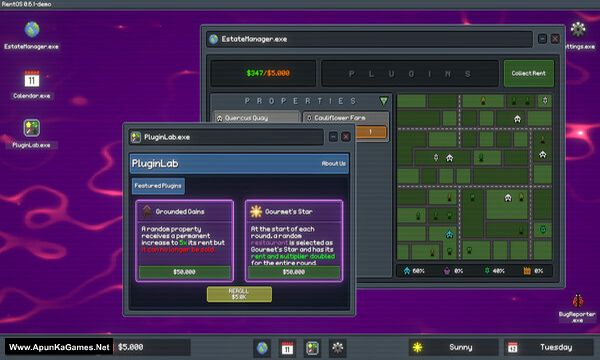The image size is (600, 360).
Task: Open the About Us link in PluginLab
Action: [x=333, y=164]
